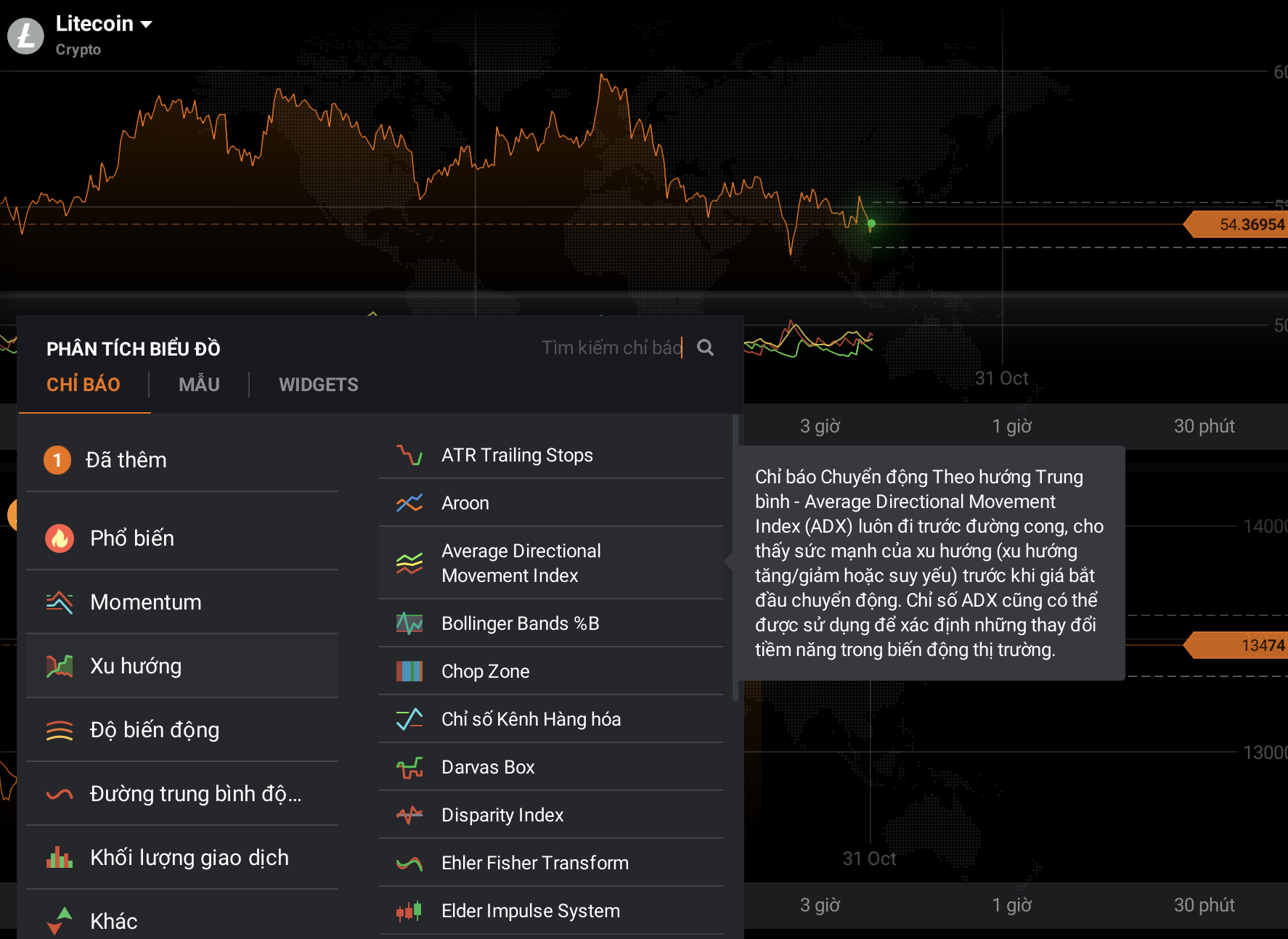The image size is (1288, 939).
Task: Click the Aroon indicator icon
Action: pyautogui.click(x=409, y=503)
